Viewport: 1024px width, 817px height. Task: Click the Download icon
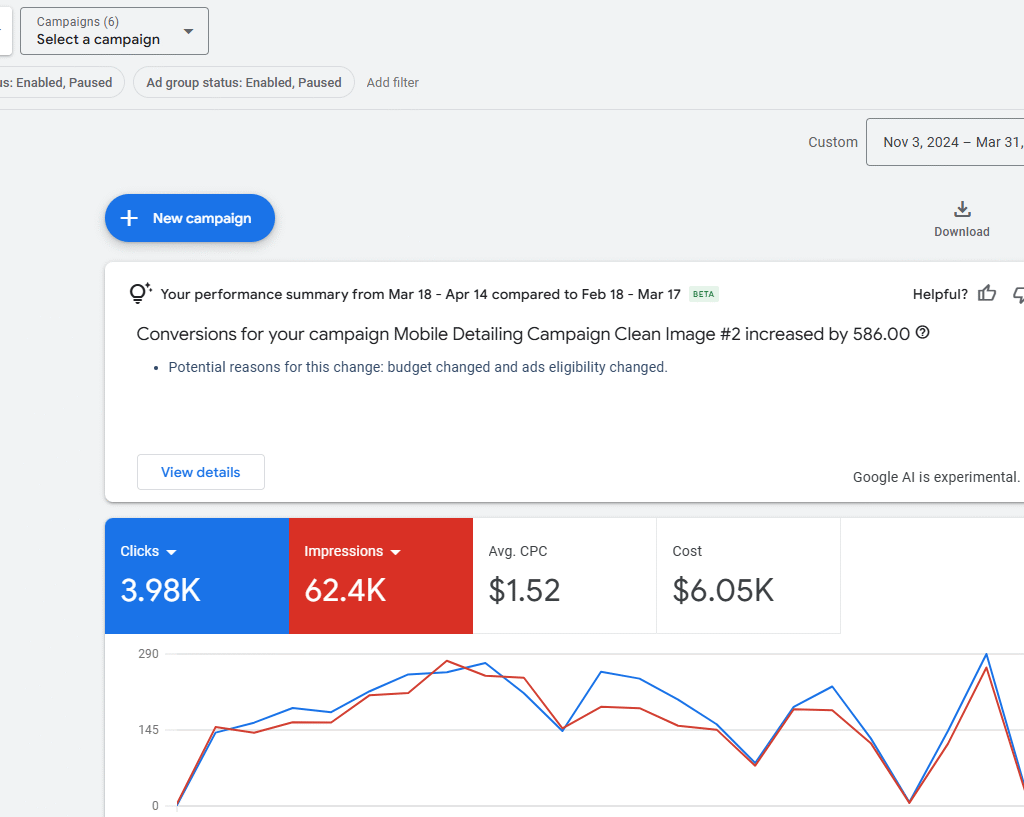[961, 210]
